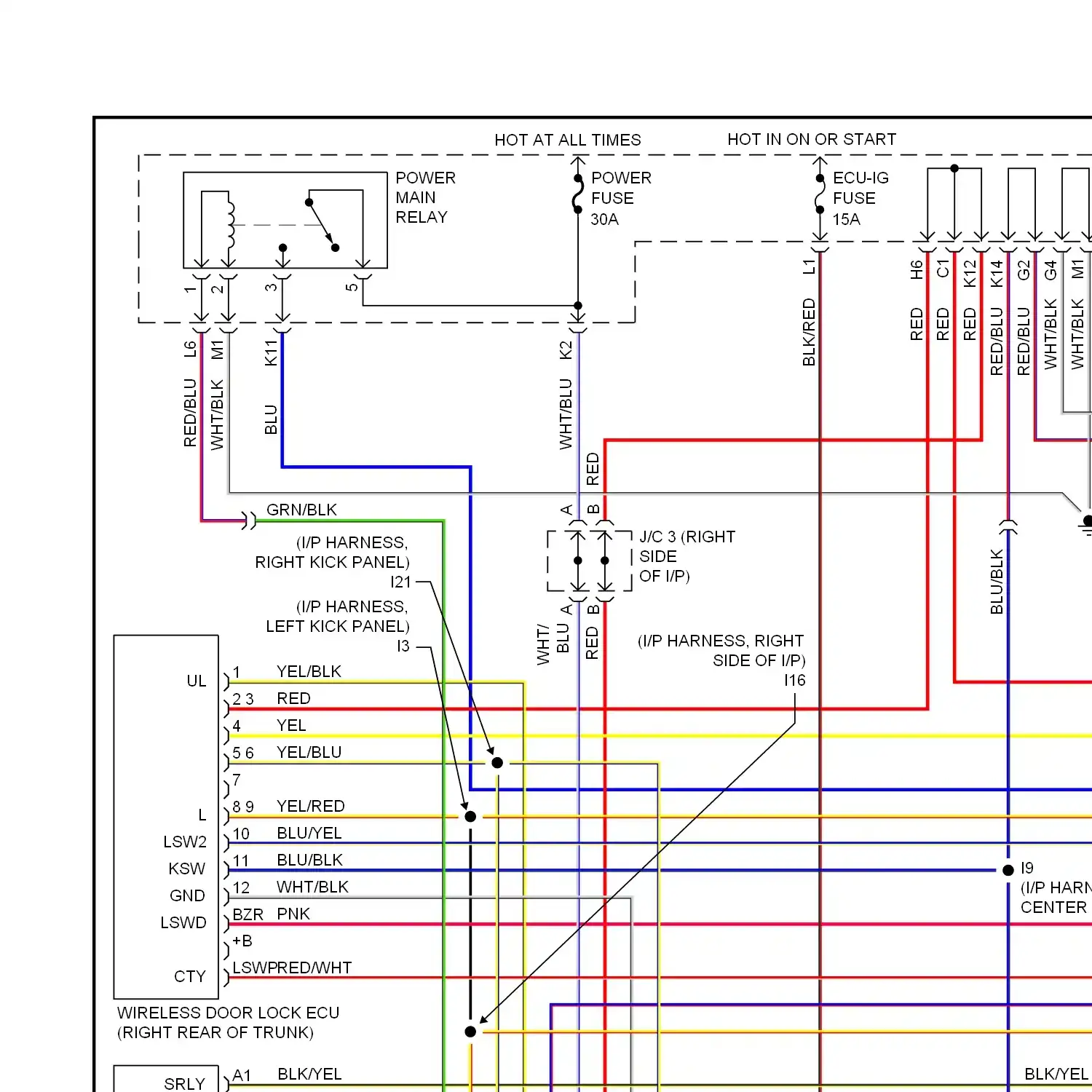The image size is (1092, 1092).
Task: Click the I9 splice label
Action: click(1027, 868)
